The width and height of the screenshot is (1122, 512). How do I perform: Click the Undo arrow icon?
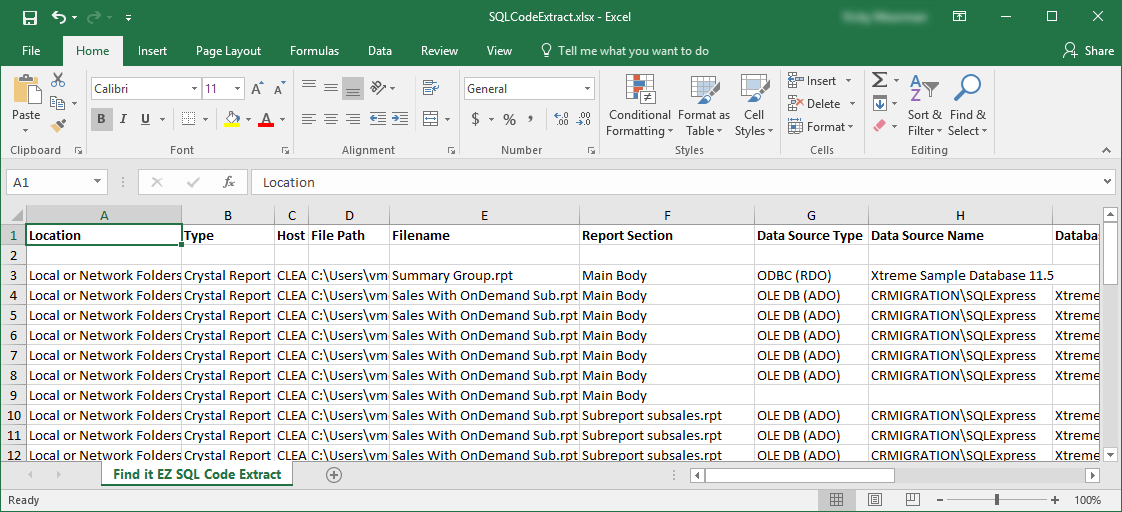pyautogui.click(x=59, y=16)
